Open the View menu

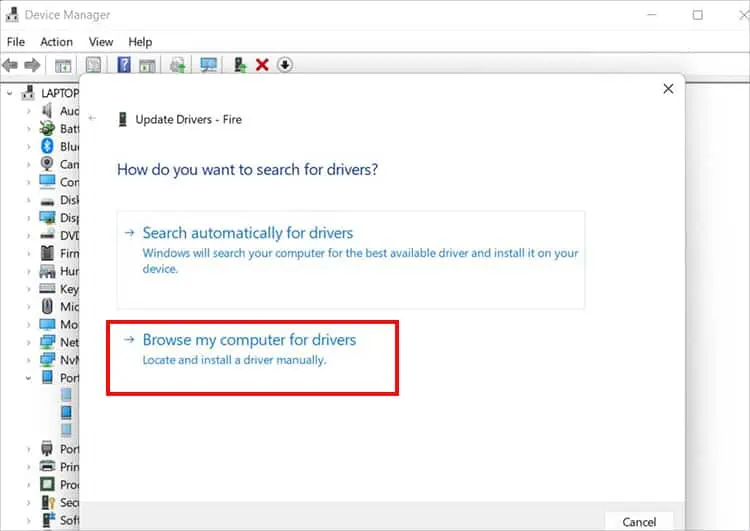pos(101,42)
